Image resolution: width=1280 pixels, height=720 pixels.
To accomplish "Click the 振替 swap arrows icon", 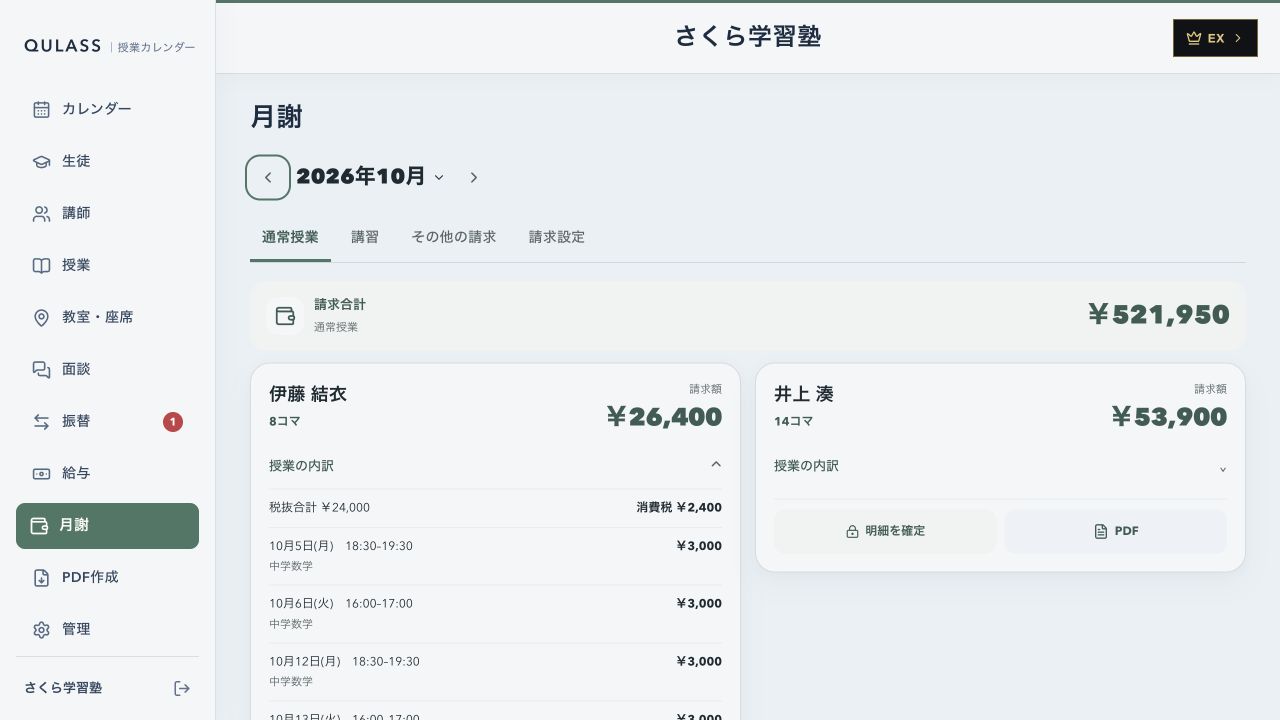I will point(41,421).
